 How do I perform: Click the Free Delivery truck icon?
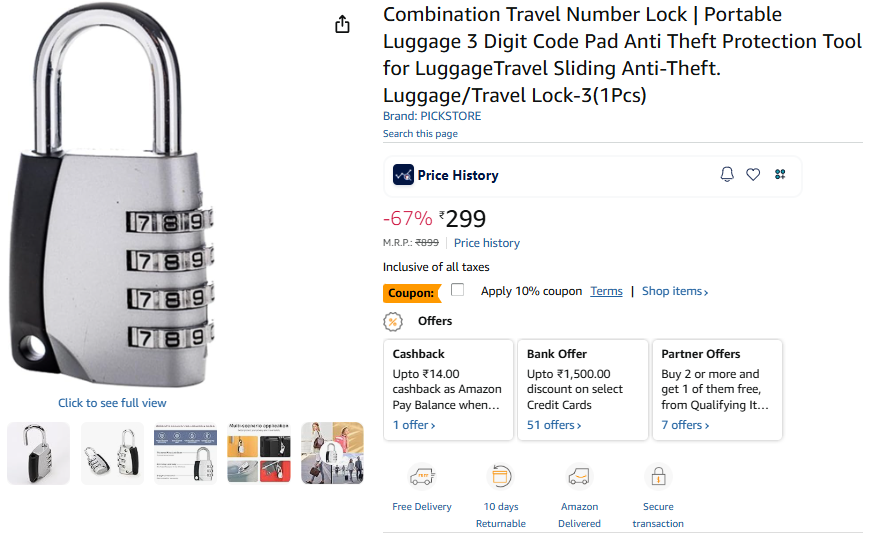422,476
